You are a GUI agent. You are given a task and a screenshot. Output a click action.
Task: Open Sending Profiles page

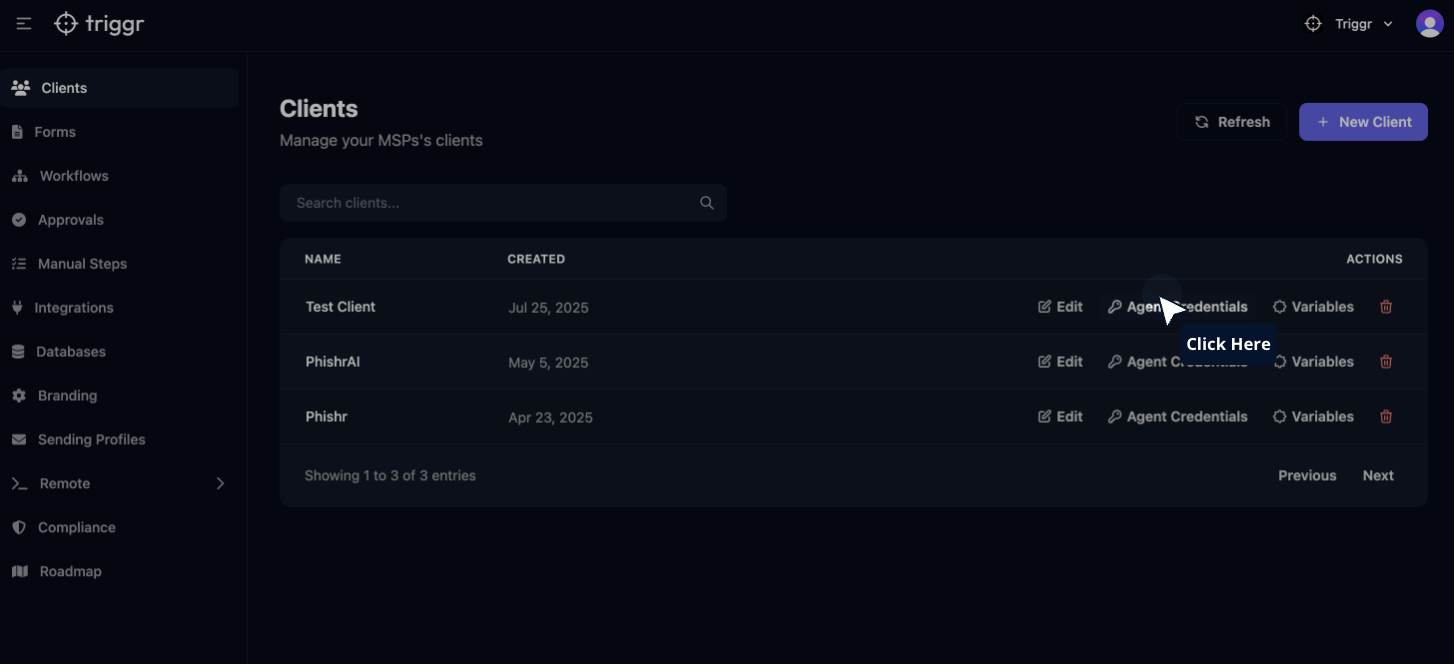click(91, 440)
